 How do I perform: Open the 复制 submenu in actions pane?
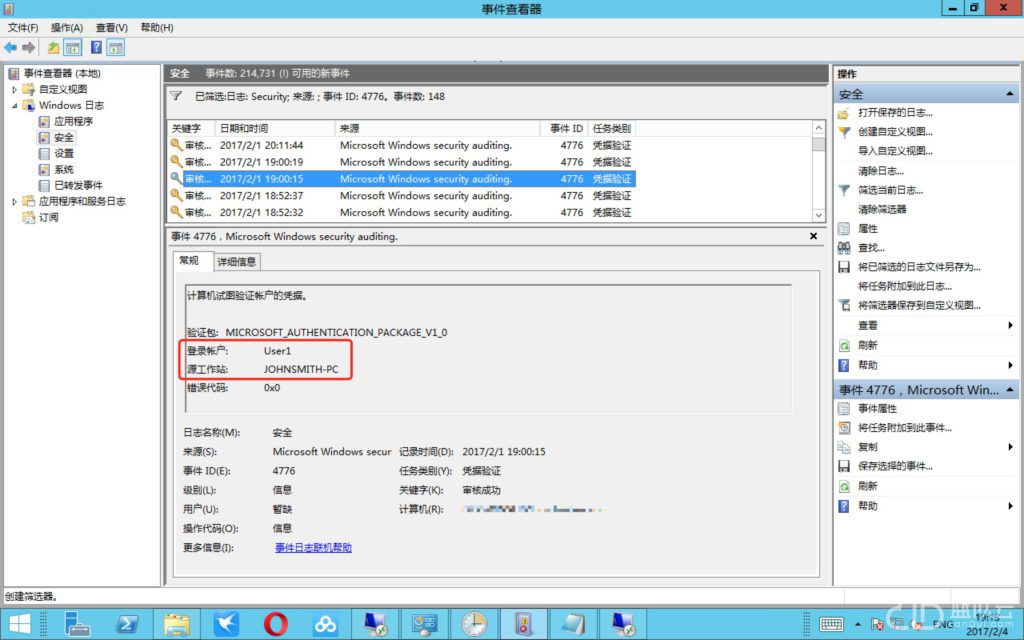pos(927,447)
